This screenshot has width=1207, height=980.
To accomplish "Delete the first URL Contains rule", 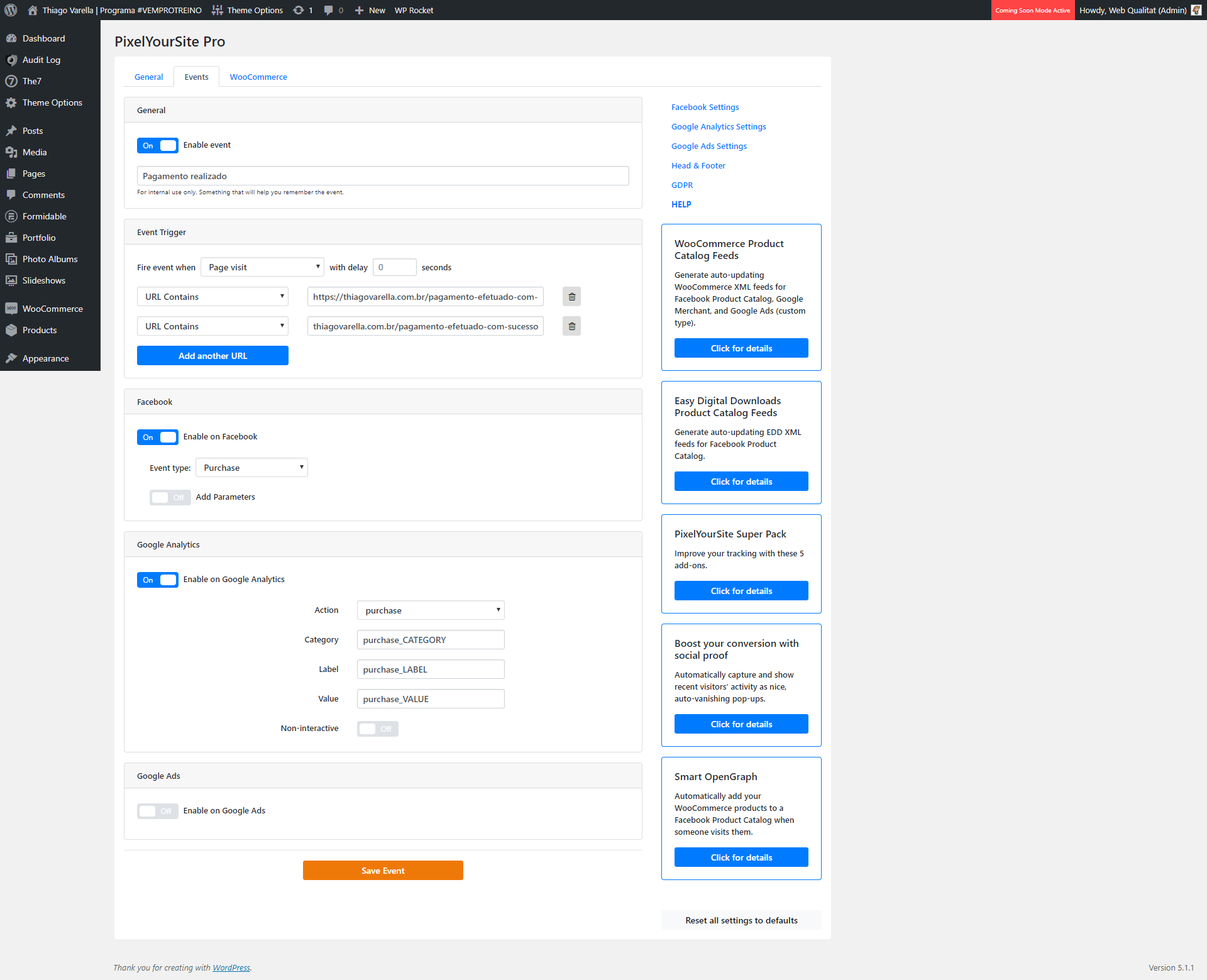I will (571, 297).
